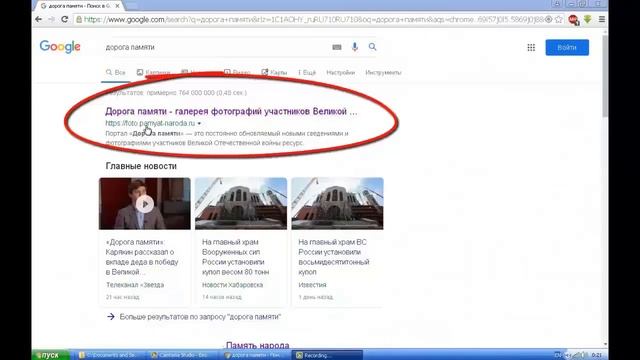Start voice search with microphone icon
640x360 pixels.
click(355, 47)
